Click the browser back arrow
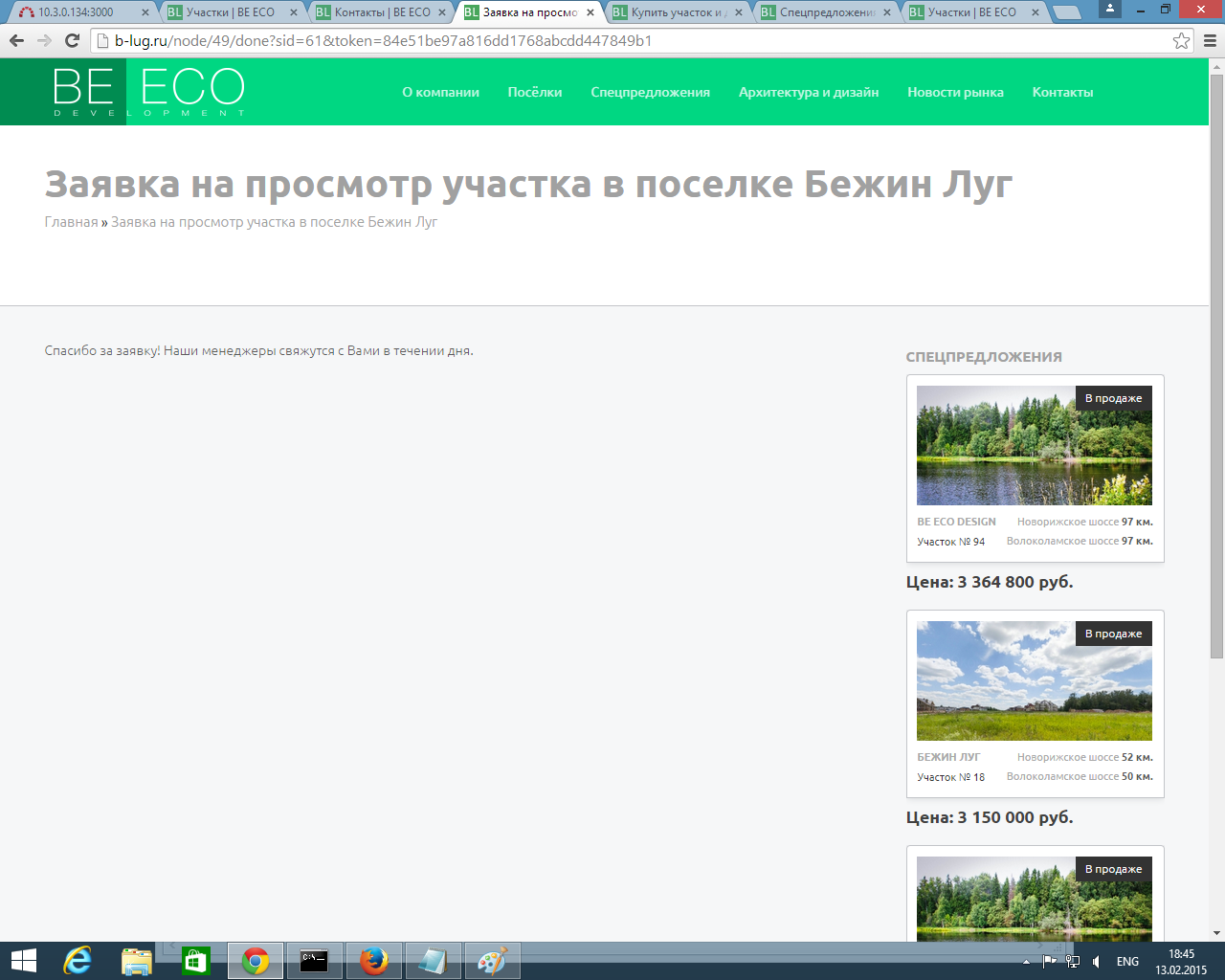Image resolution: width=1225 pixels, height=980 pixels. pos(16,41)
